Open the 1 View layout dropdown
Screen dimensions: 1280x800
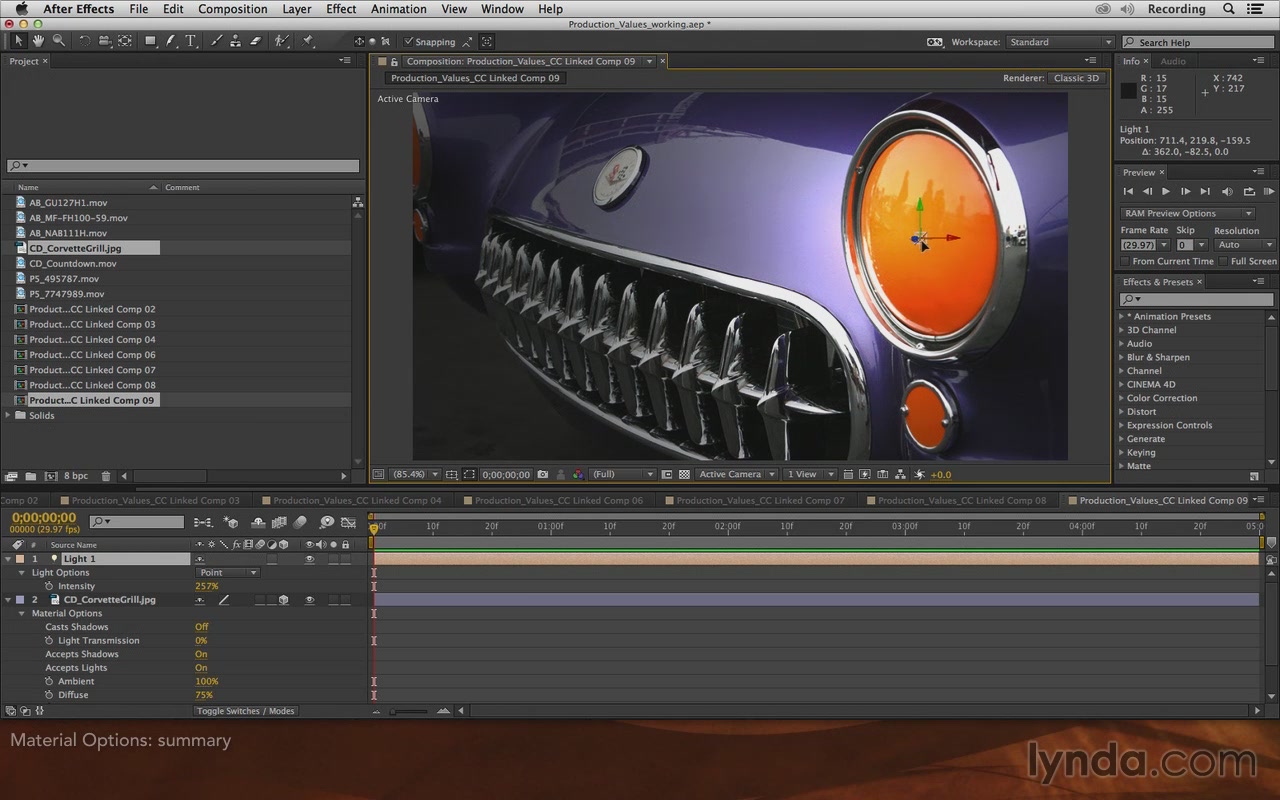tap(808, 474)
